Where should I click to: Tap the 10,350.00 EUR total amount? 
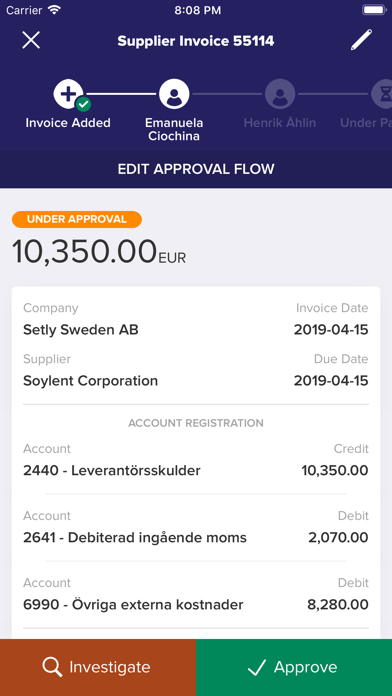99,252
